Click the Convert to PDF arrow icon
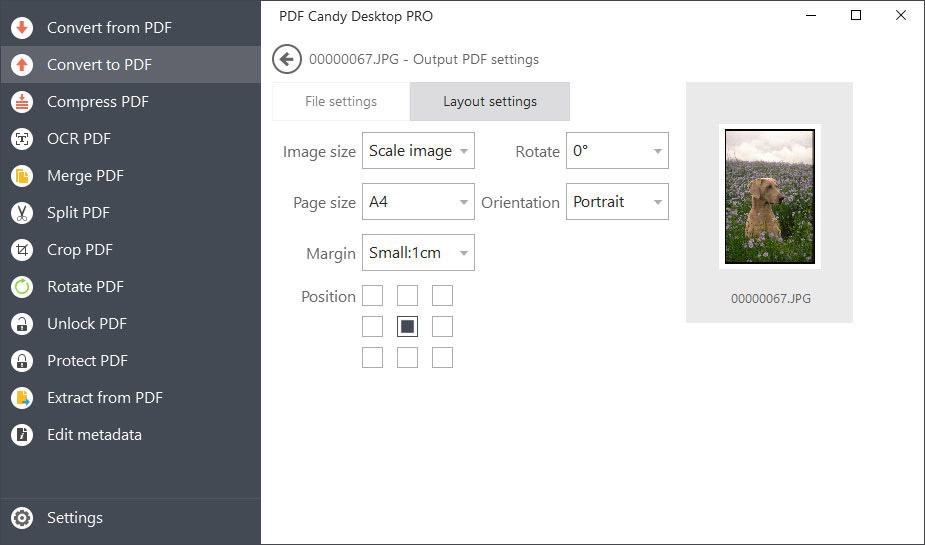The image size is (925, 545). pyautogui.click(x=22, y=65)
